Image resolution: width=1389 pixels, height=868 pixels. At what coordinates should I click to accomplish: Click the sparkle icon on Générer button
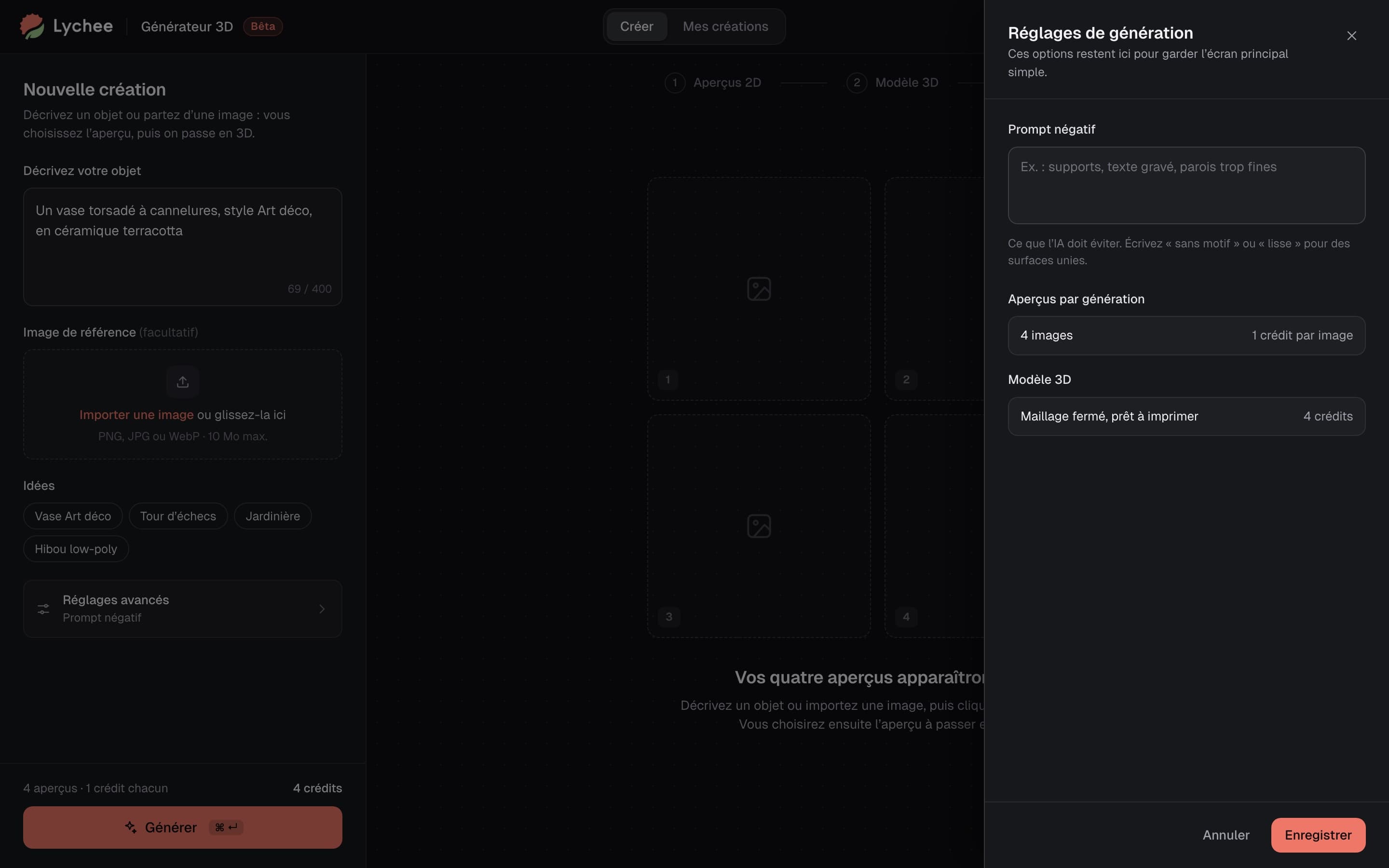click(131, 827)
